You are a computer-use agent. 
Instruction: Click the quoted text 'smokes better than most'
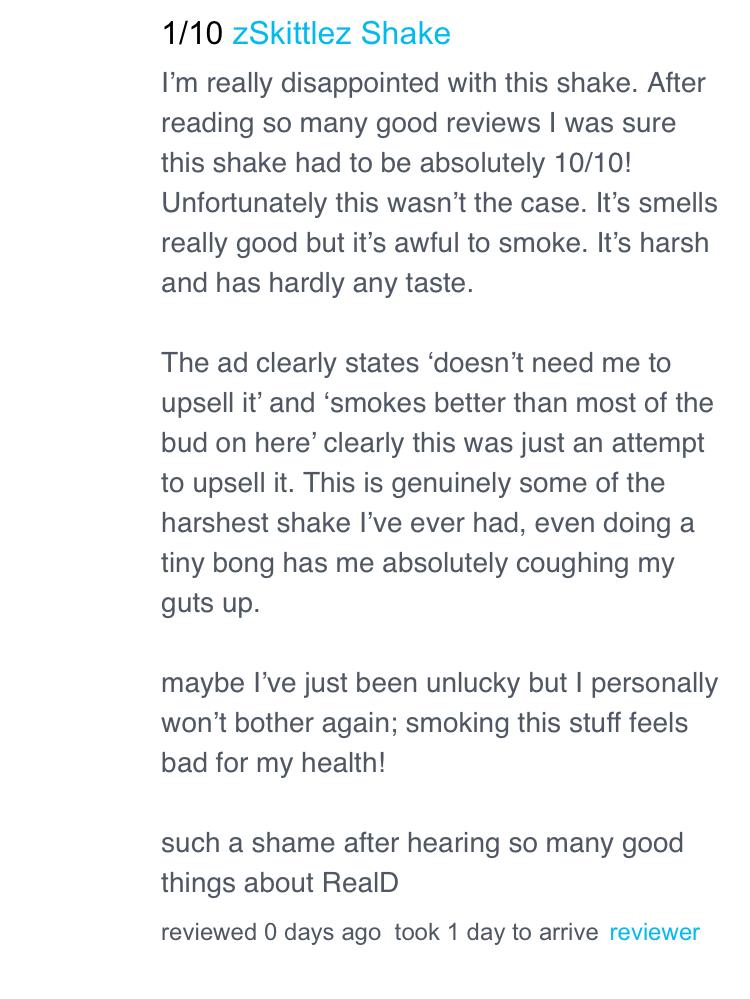(x=498, y=403)
